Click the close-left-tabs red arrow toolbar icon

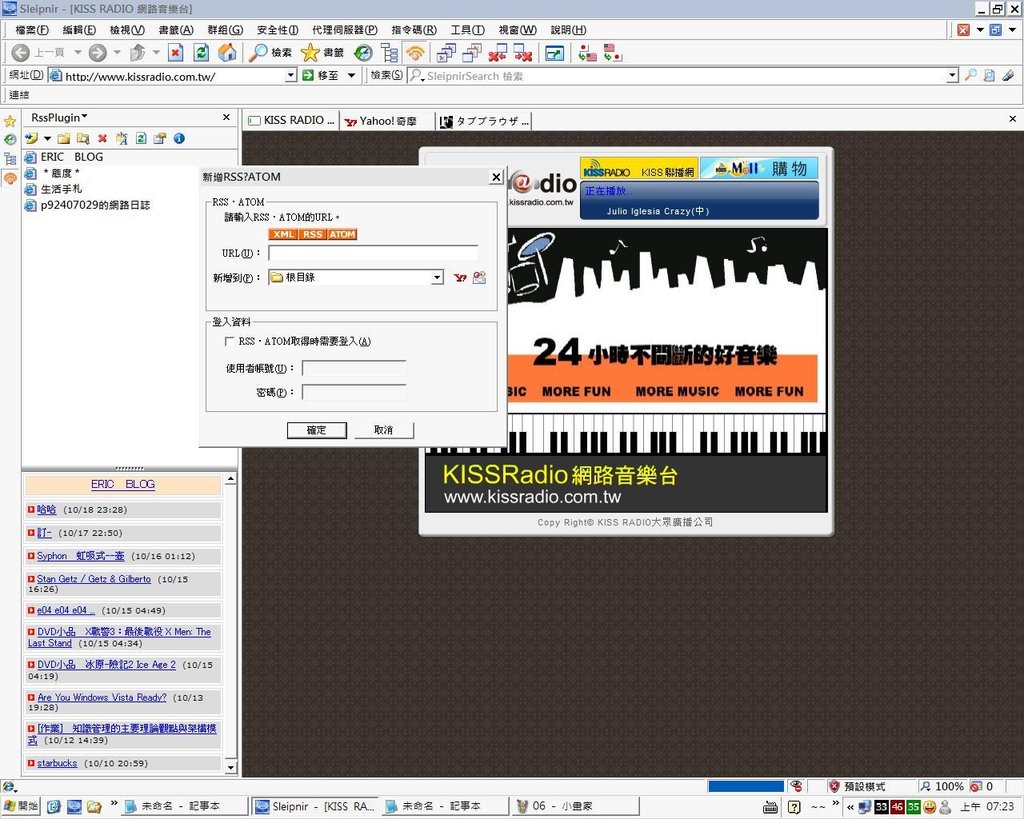pos(498,53)
